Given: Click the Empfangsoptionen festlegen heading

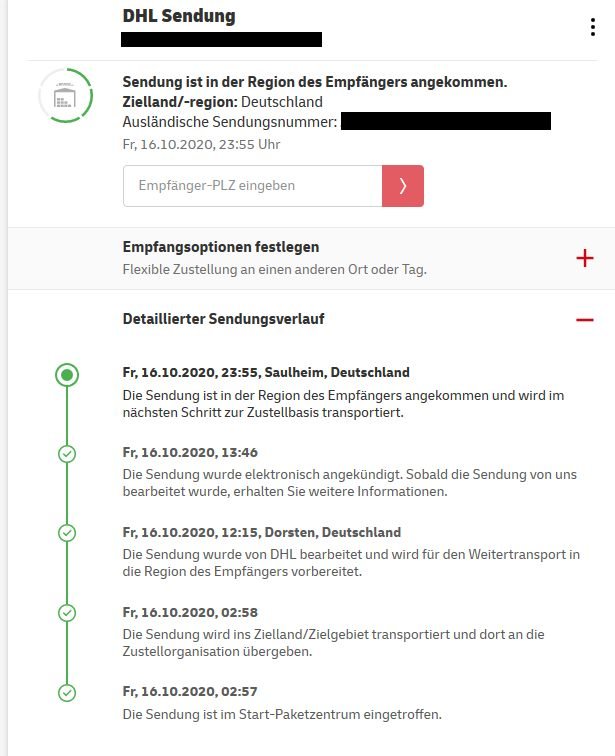Looking at the screenshot, I should (221, 247).
